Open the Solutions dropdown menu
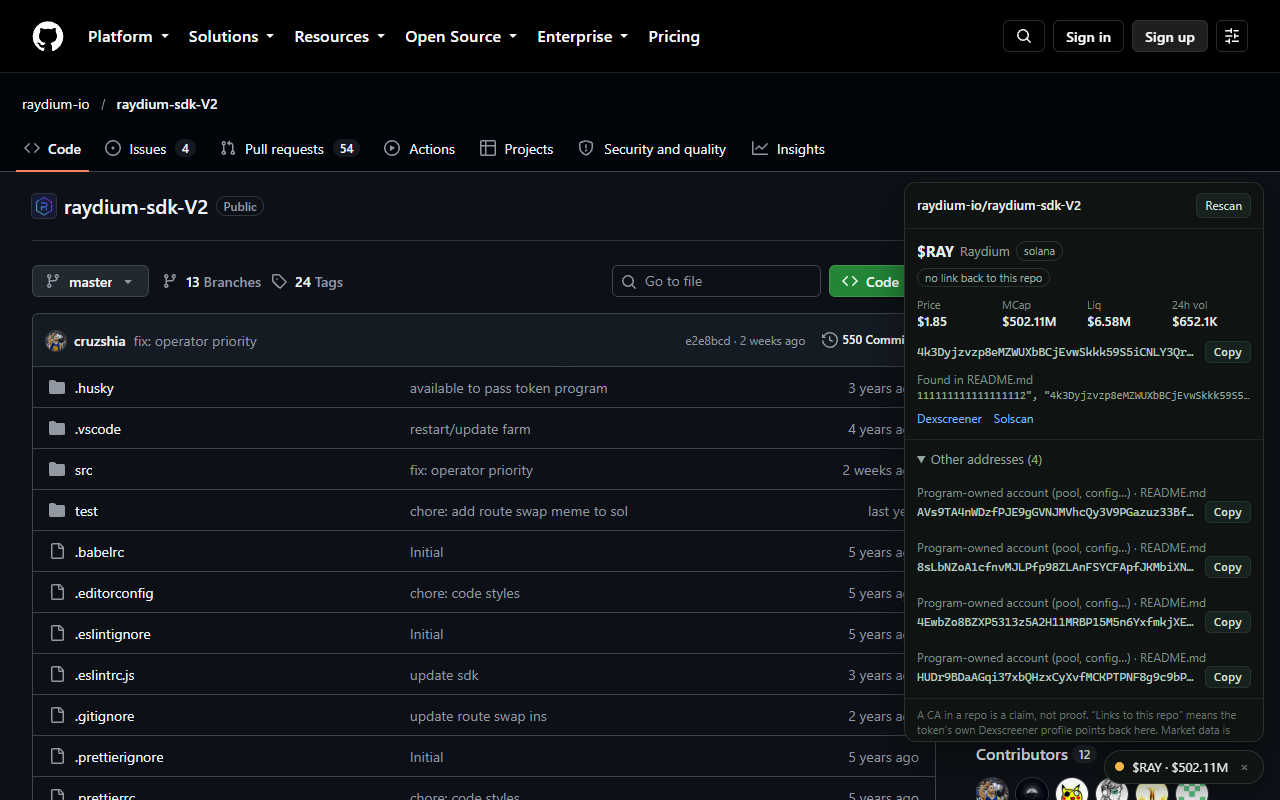Viewport: 1280px width, 800px height. [231, 37]
